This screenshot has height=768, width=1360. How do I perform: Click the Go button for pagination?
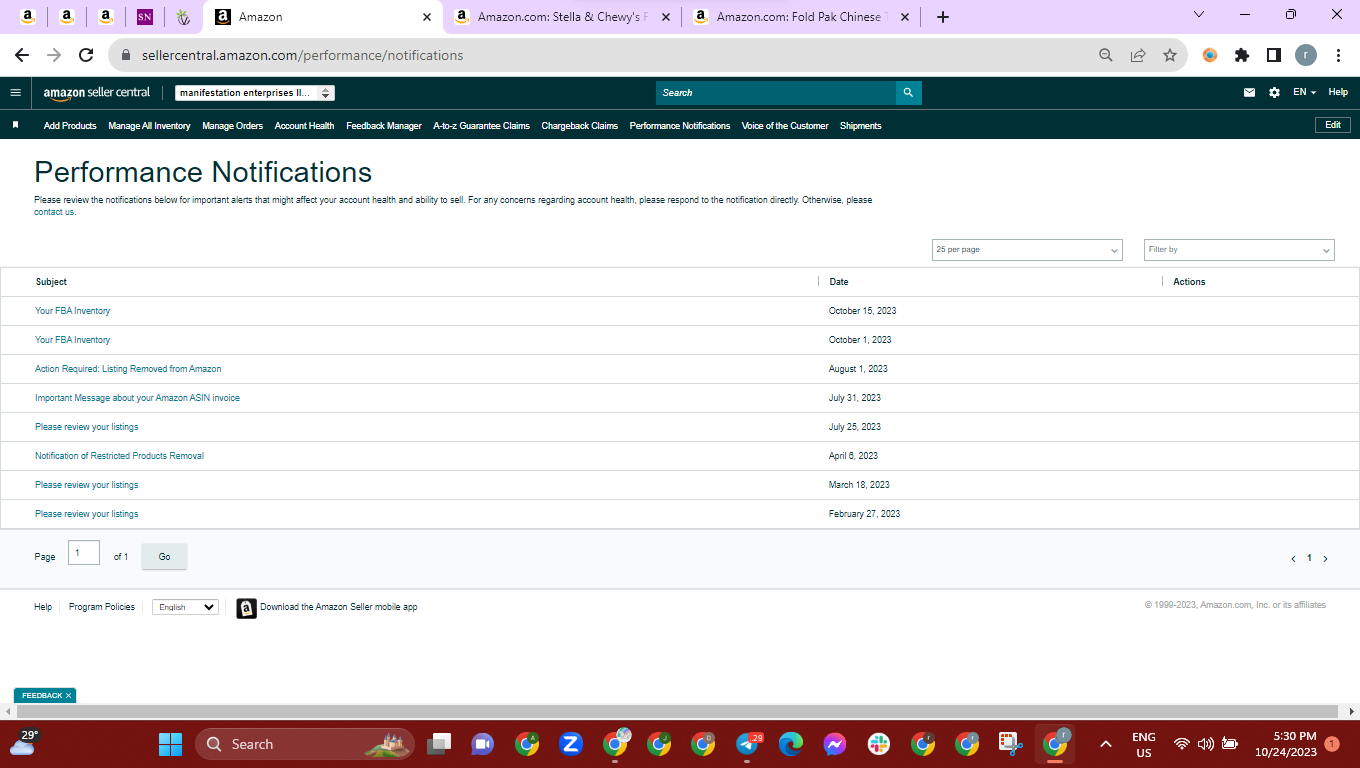[x=164, y=557]
